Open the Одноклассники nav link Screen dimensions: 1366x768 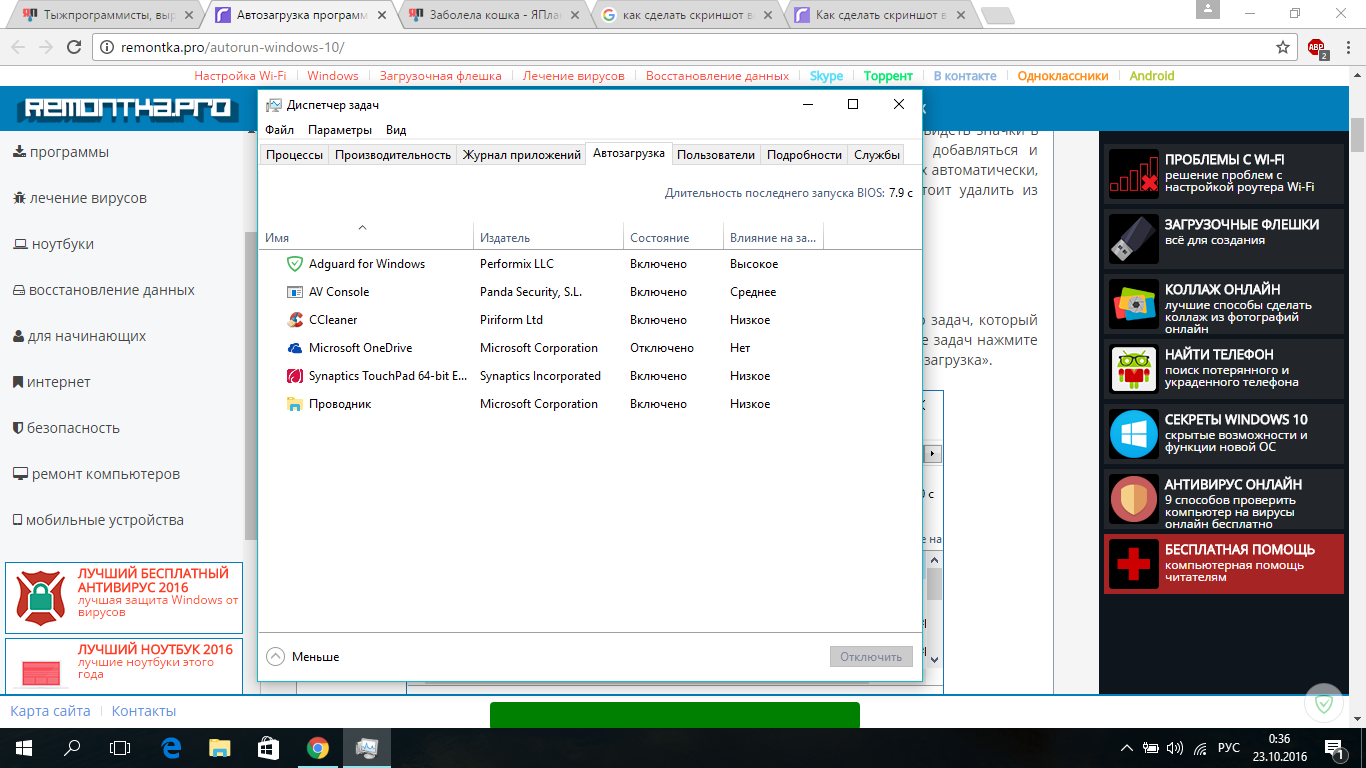click(x=1063, y=76)
